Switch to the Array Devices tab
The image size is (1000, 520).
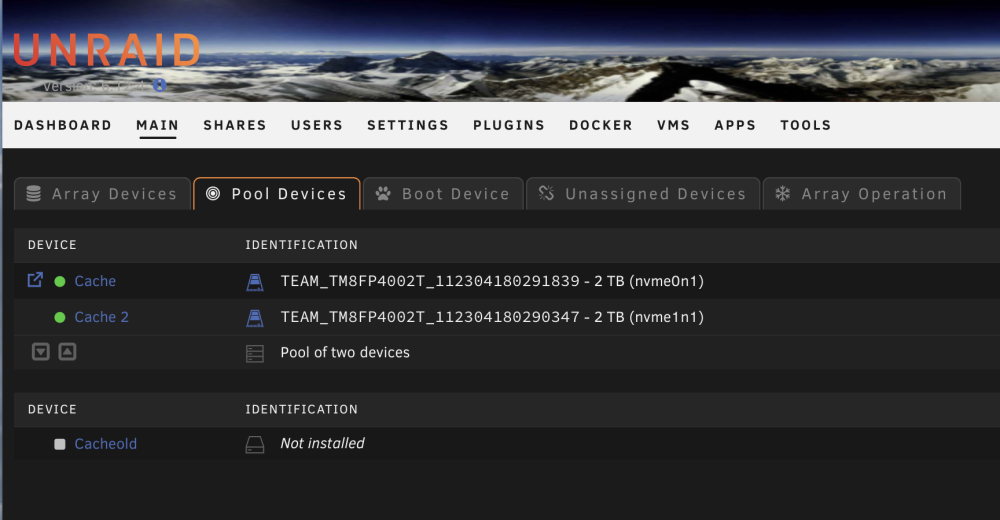tap(103, 193)
